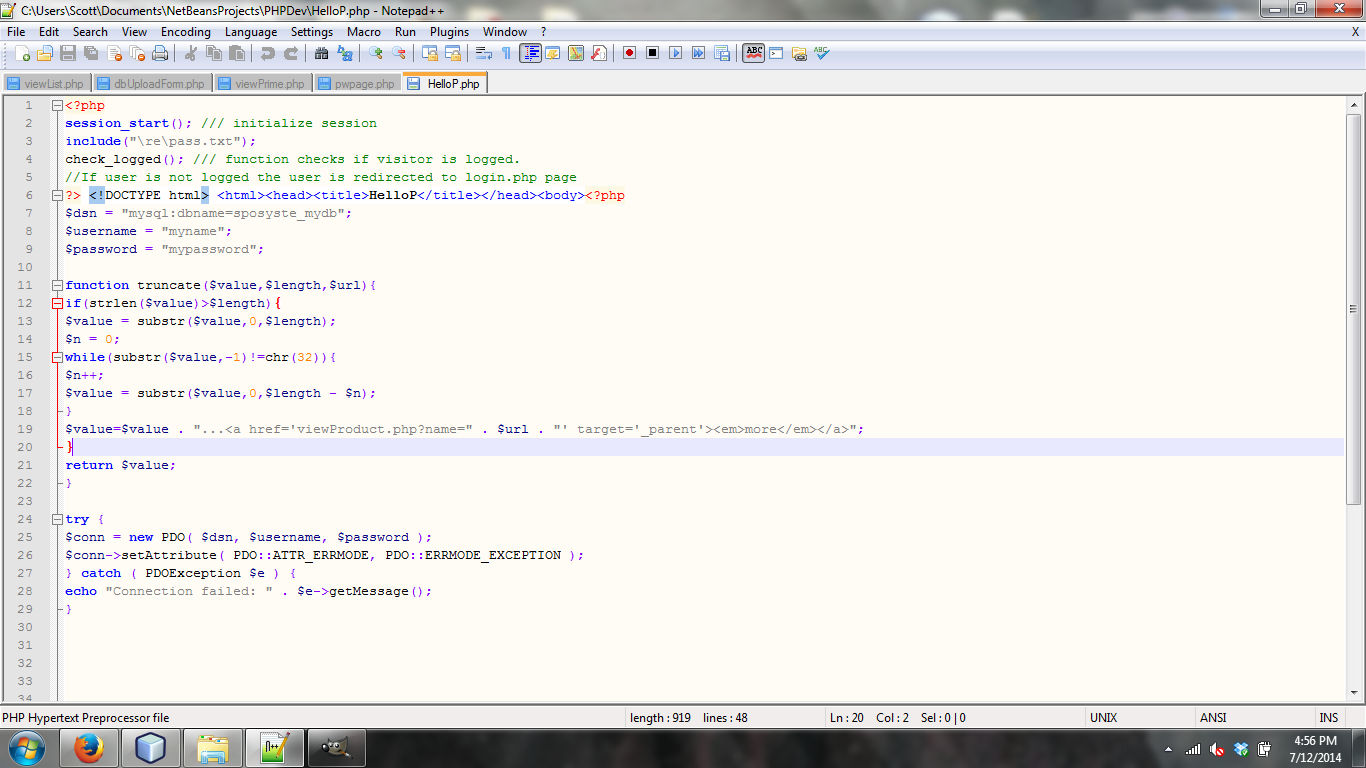The height and width of the screenshot is (768, 1366).
Task: Show the Document Map panel icon
Action: click(x=576, y=53)
